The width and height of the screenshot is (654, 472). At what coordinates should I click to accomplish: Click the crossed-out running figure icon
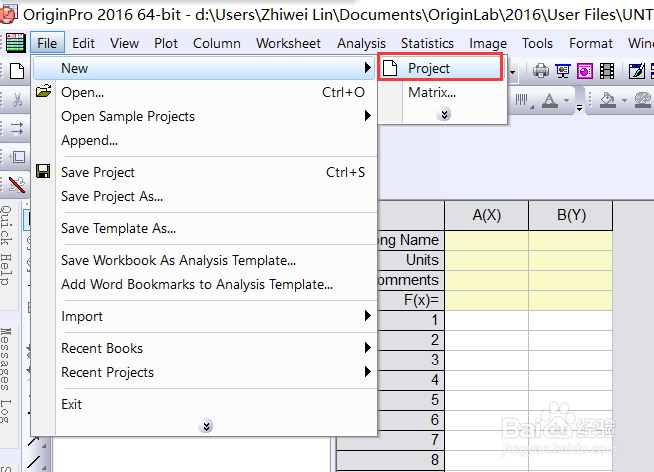coord(17,185)
